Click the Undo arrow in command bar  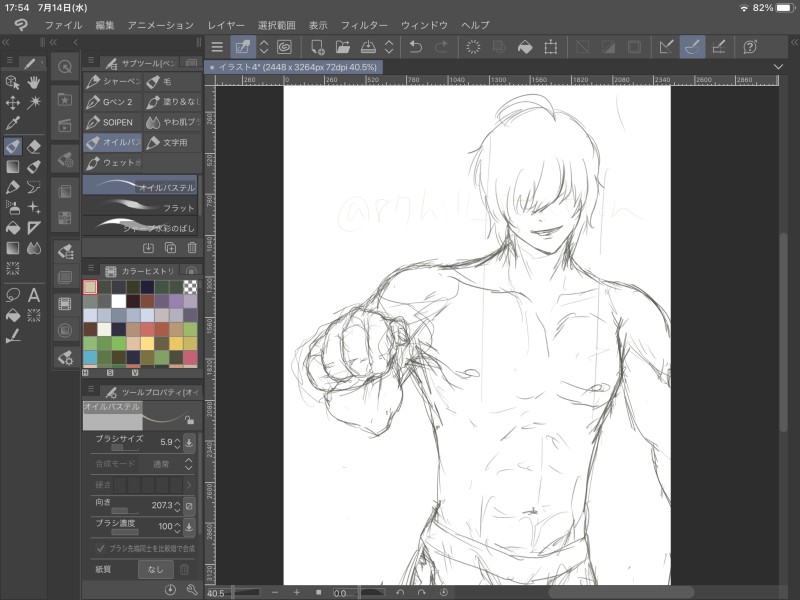[416, 46]
